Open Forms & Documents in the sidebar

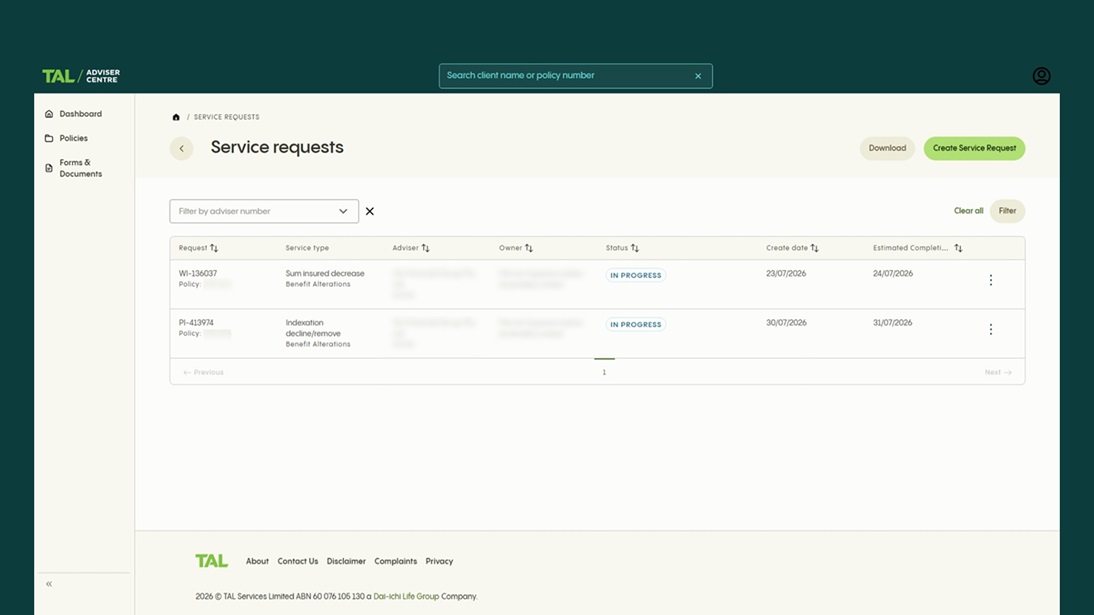point(80,168)
